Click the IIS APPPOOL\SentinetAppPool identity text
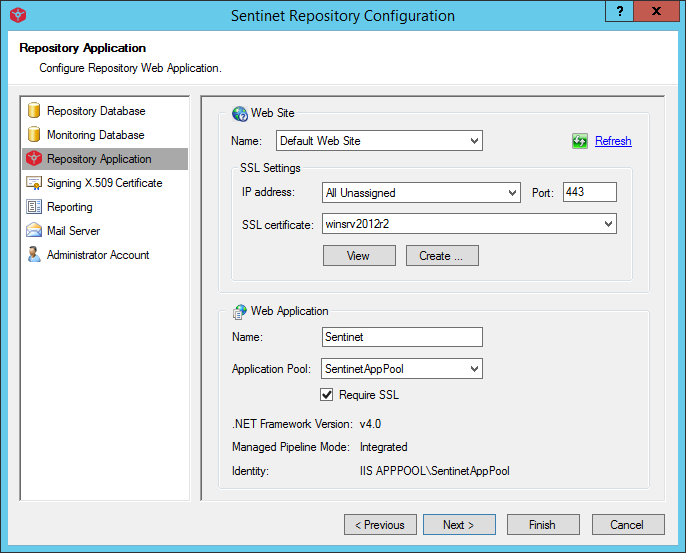 [x=434, y=471]
